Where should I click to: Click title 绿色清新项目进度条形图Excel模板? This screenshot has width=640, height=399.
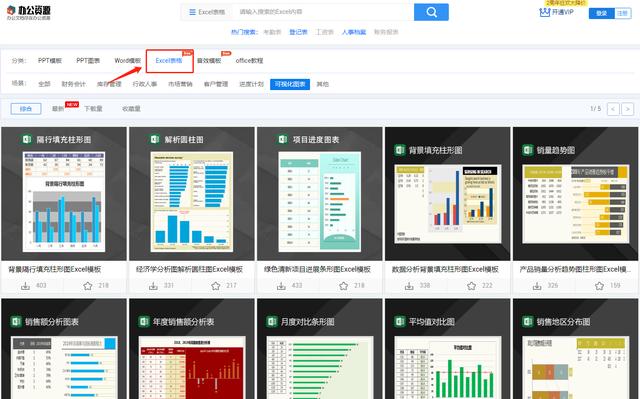coord(318,269)
